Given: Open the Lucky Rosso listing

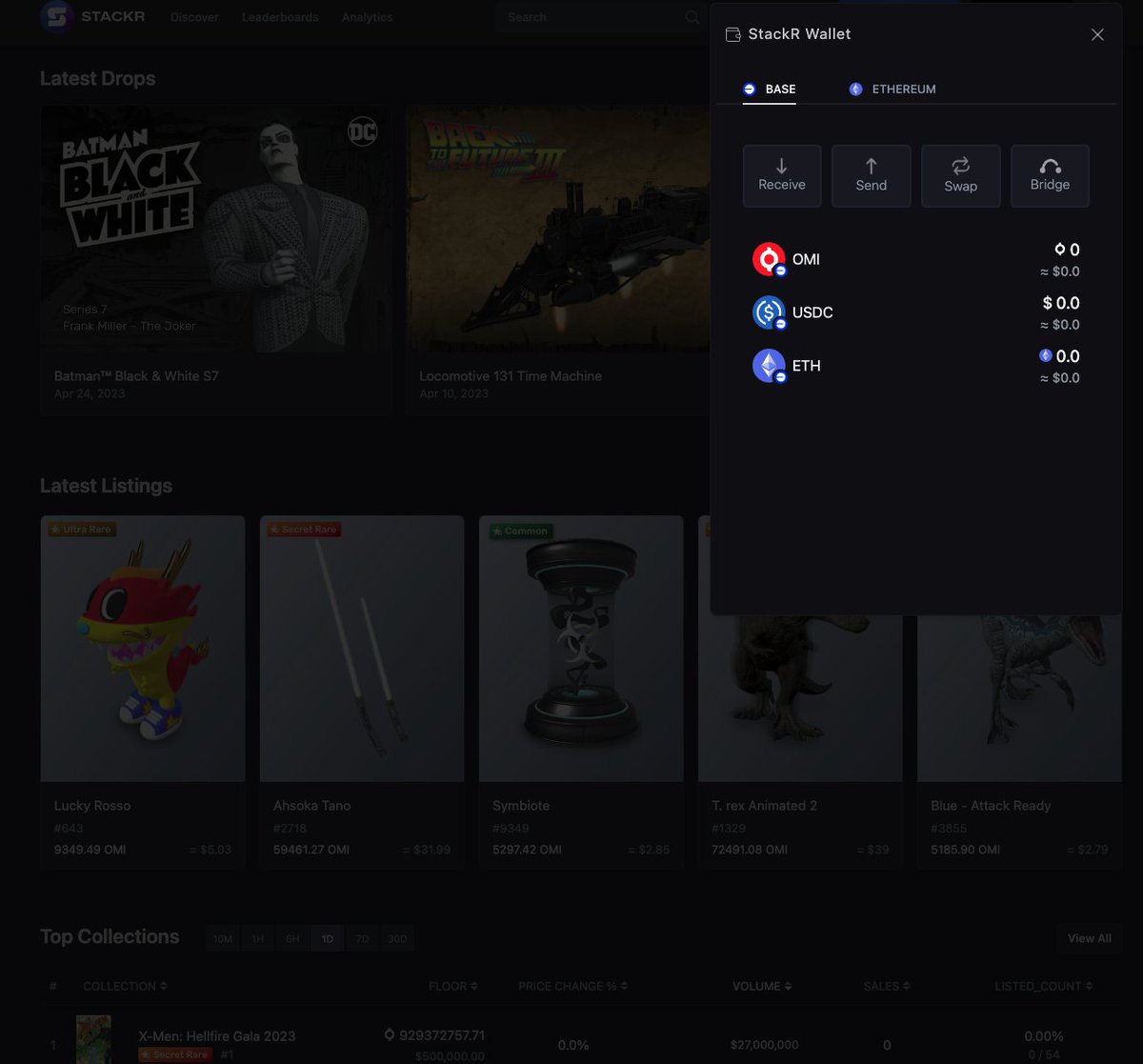Looking at the screenshot, I should [143, 693].
